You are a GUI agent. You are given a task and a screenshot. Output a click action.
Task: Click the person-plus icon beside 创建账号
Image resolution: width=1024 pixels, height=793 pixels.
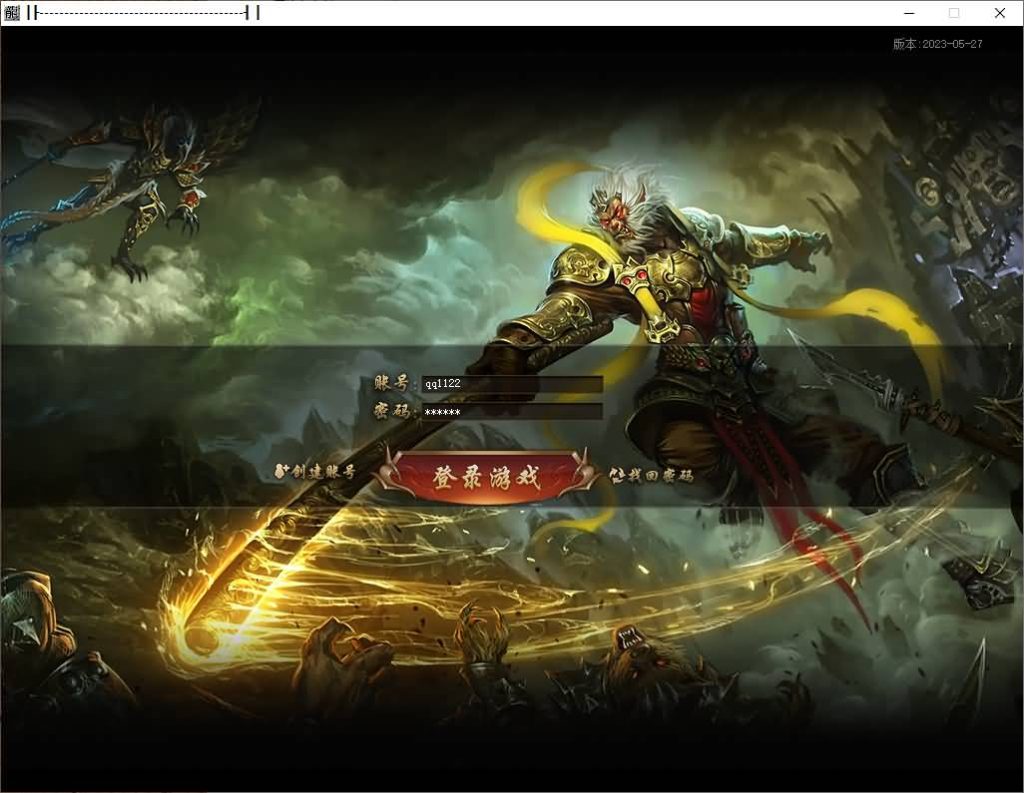281,471
